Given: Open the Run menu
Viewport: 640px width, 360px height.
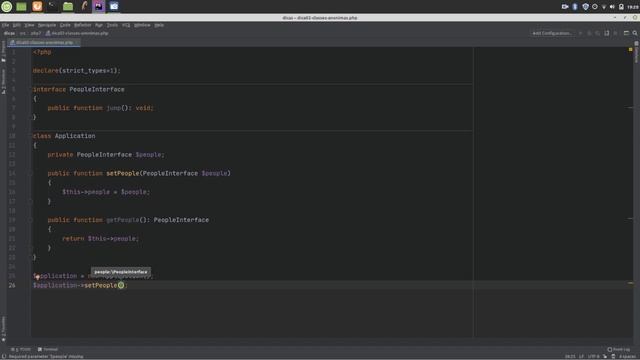Looking at the screenshot, I should (99, 25).
